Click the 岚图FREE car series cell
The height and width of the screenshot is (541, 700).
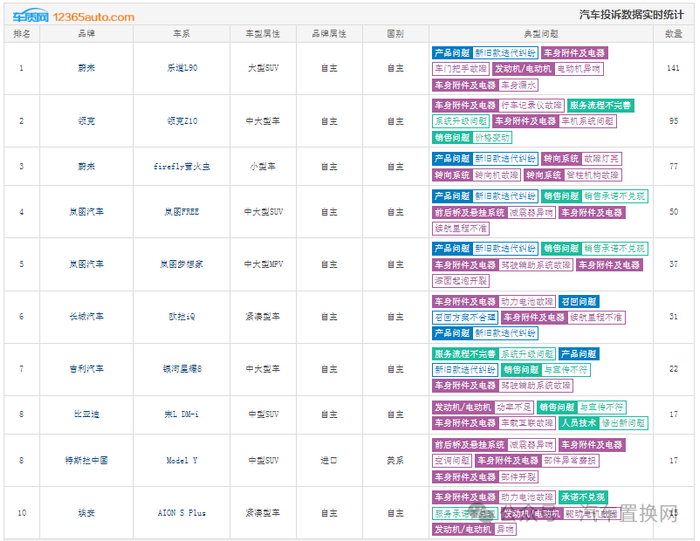click(x=182, y=212)
